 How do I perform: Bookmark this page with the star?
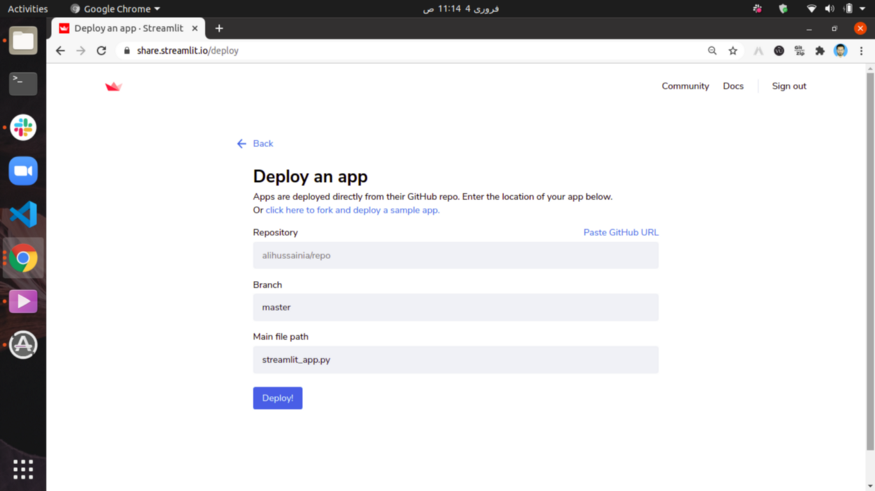click(733, 51)
